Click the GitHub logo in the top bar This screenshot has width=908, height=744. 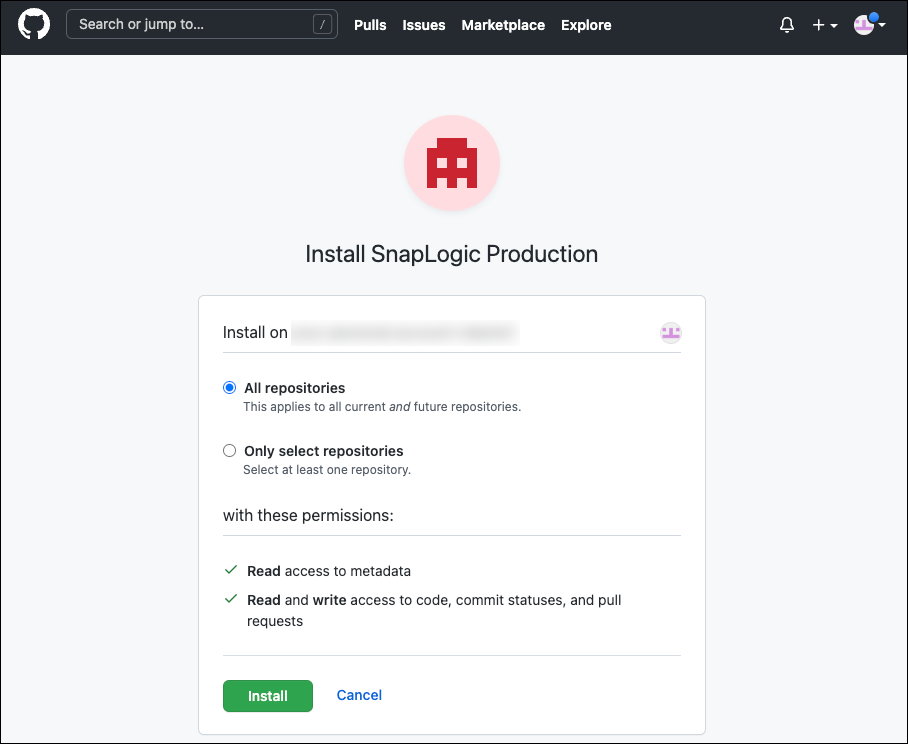34,24
